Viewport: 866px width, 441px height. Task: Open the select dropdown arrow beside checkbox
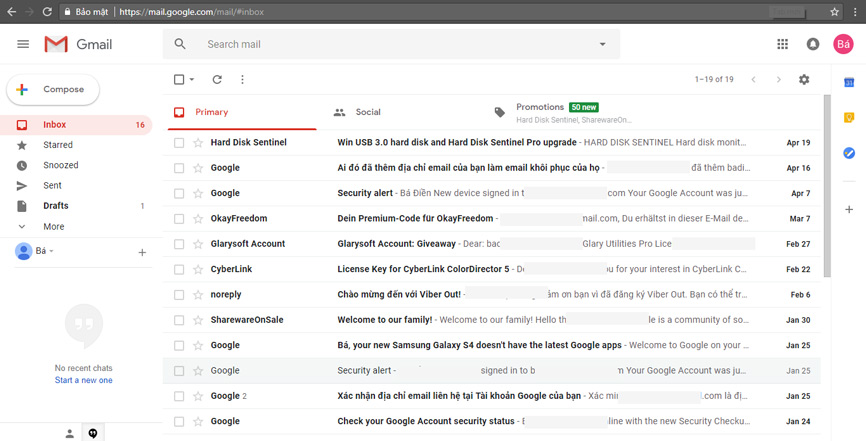(192, 80)
